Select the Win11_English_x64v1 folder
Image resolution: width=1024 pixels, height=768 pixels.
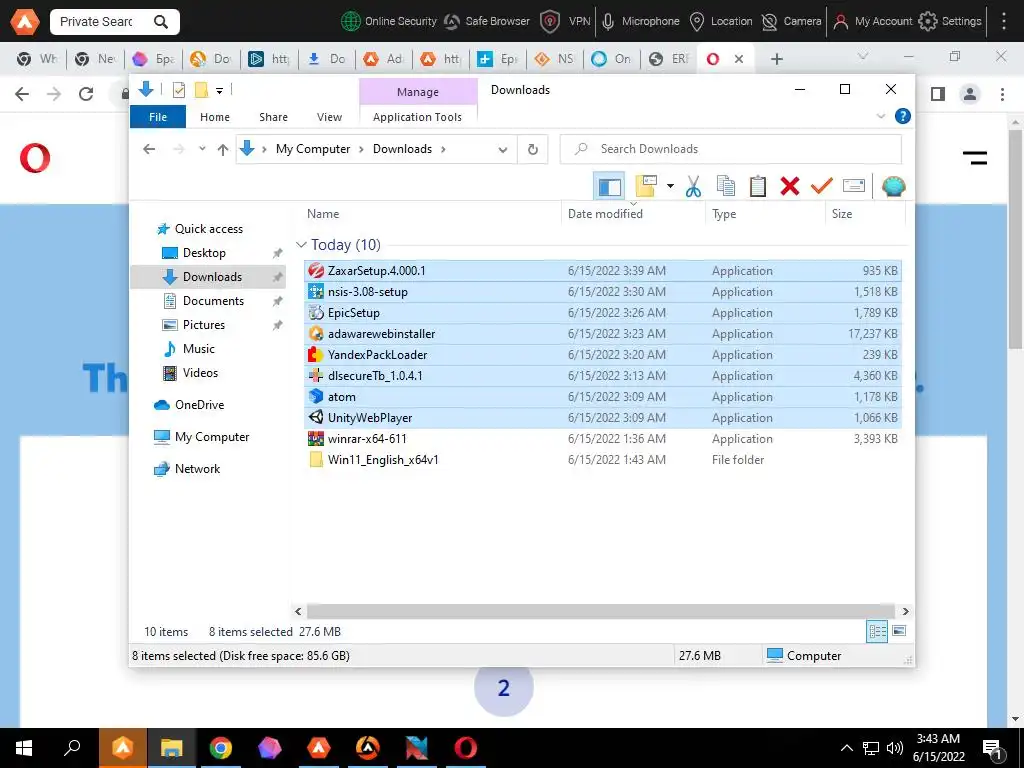602,460
